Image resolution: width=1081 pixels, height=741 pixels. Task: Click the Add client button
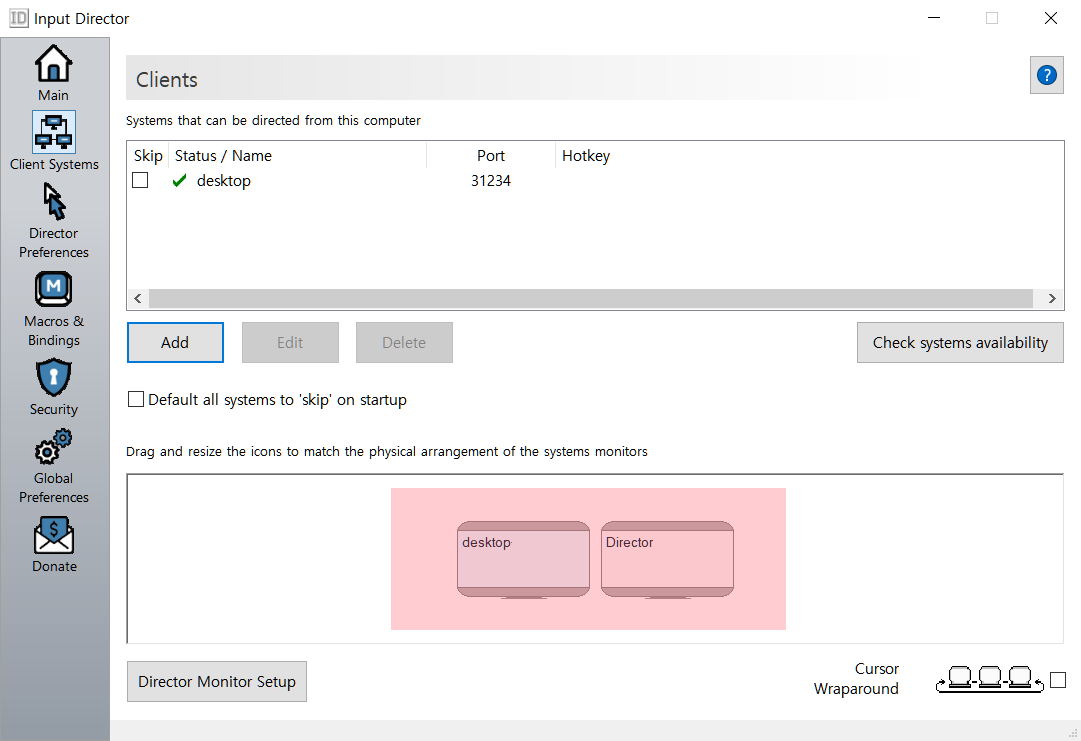coord(175,343)
